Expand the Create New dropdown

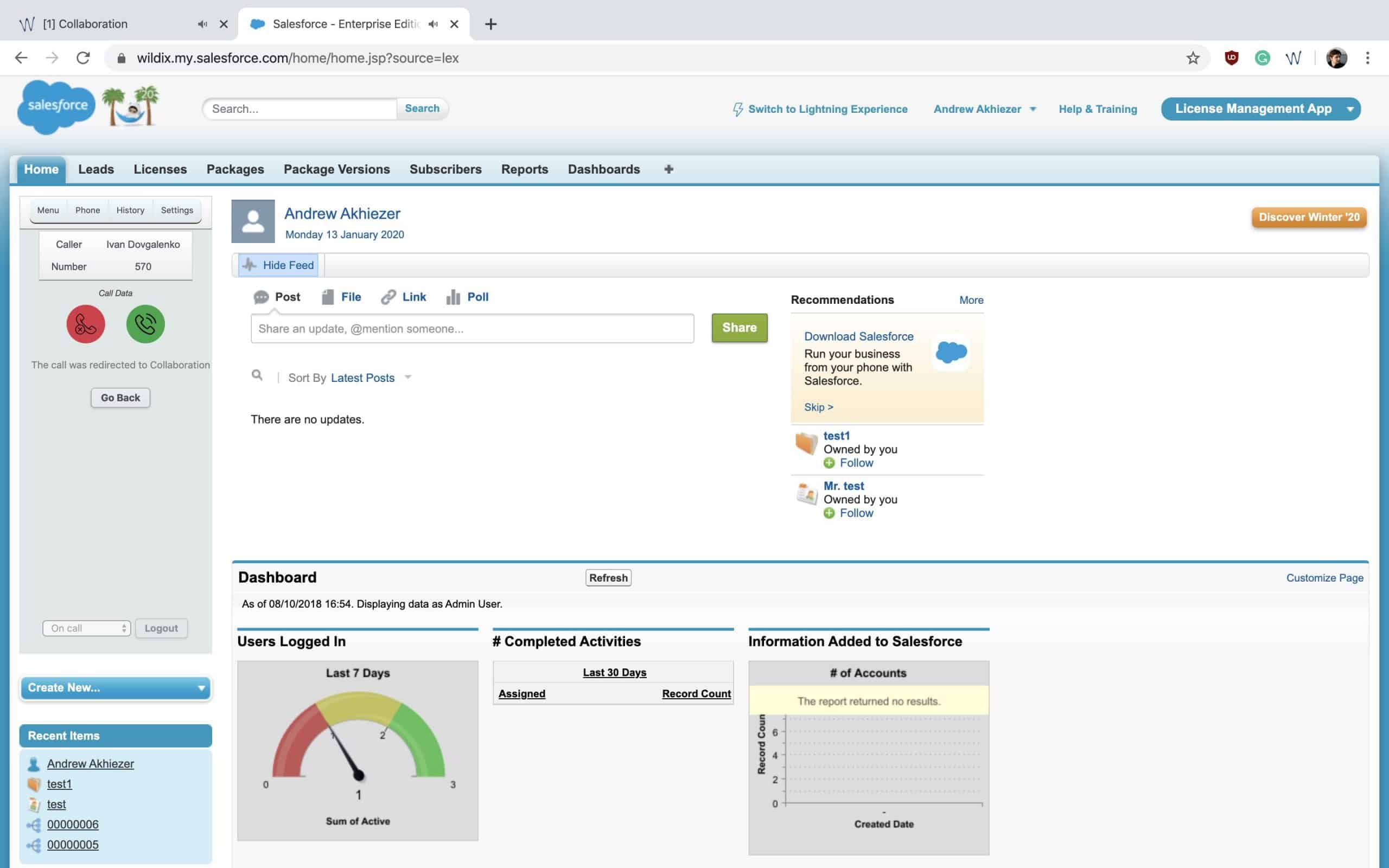click(x=116, y=688)
